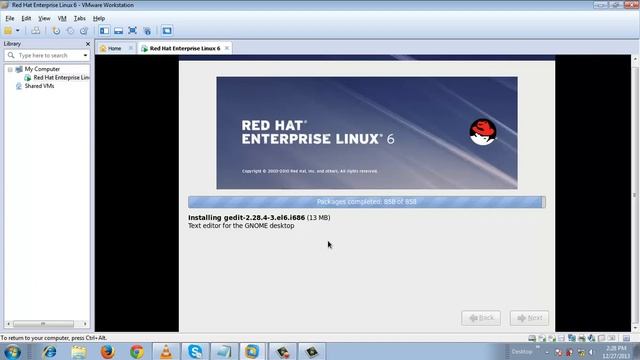The width and height of the screenshot is (640, 360).
Task: Click the Back button in the installer
Action: (x=481, y=318)
